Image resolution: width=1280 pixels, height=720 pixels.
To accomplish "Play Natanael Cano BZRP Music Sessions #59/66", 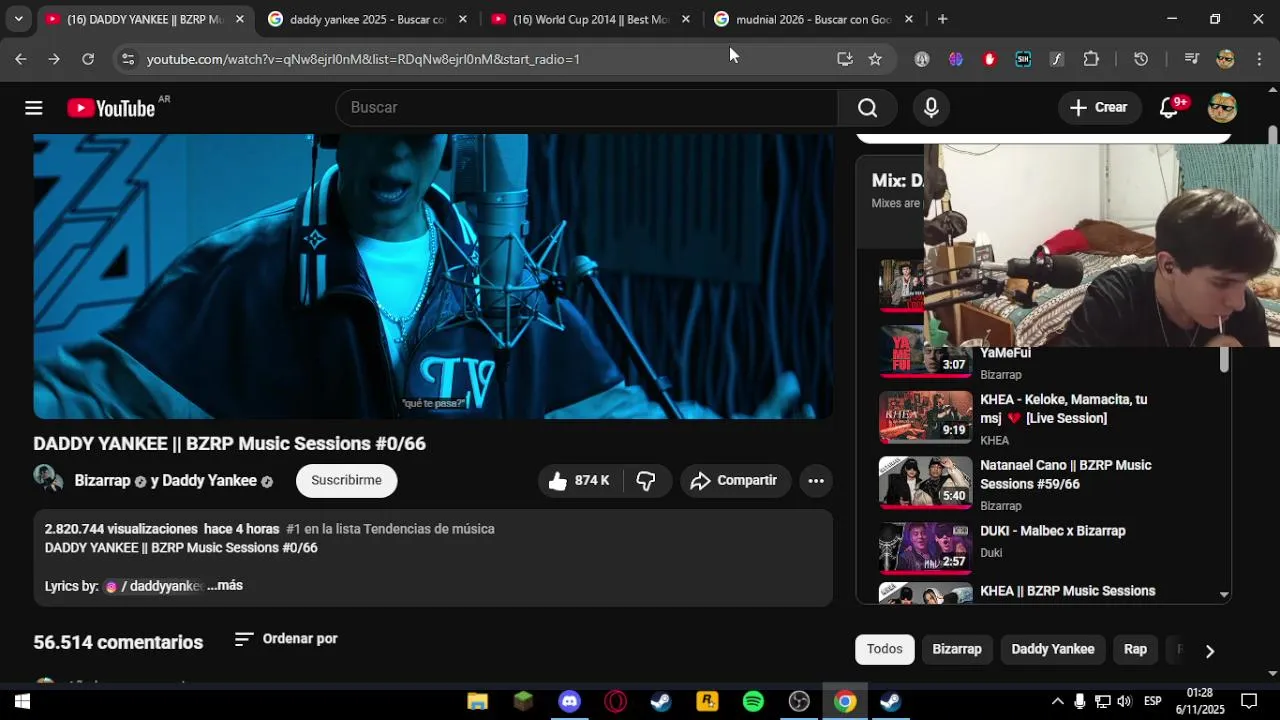I will pos(1065,474).
